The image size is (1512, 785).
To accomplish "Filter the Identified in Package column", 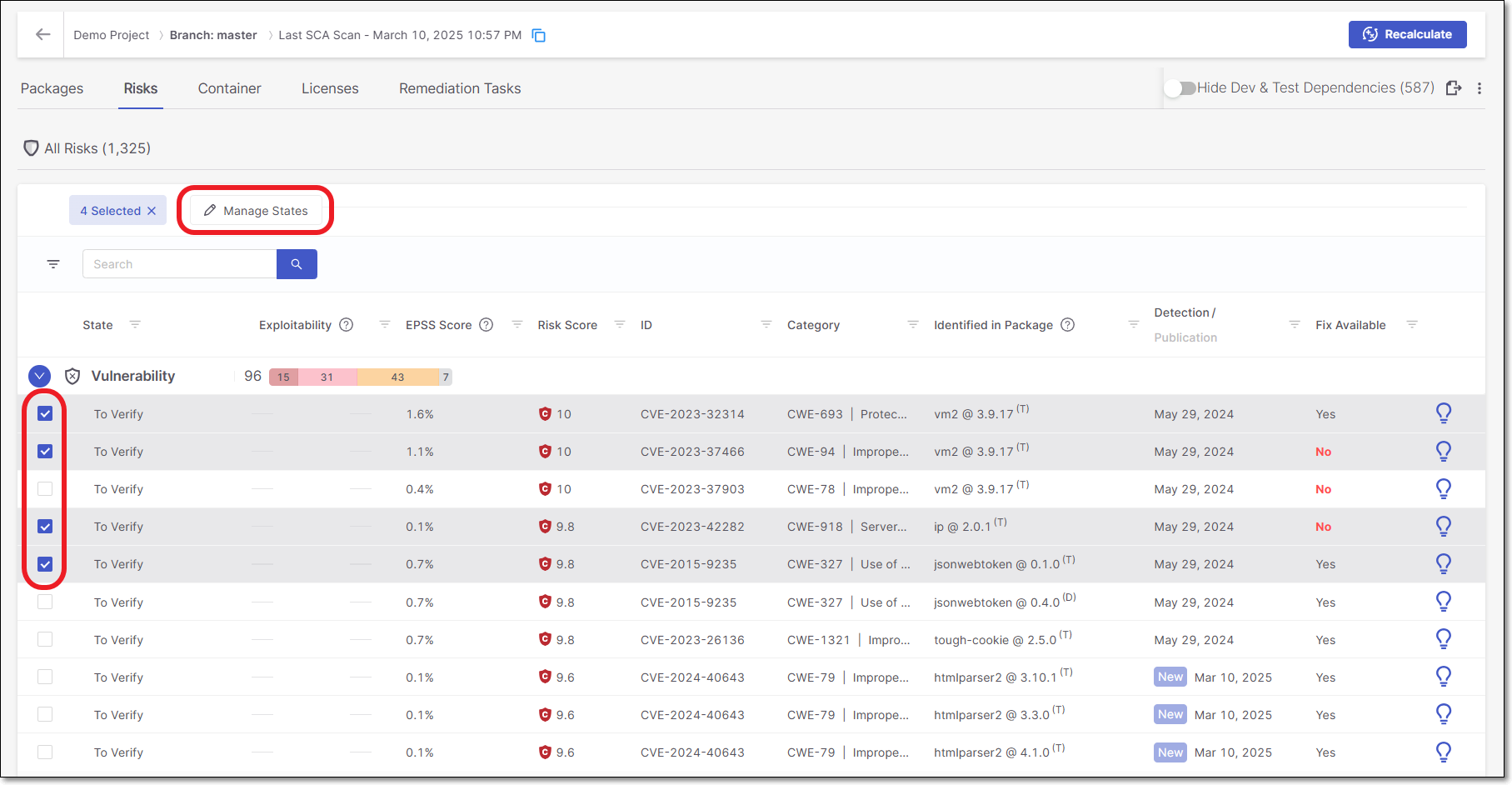I will point(1134,324).
